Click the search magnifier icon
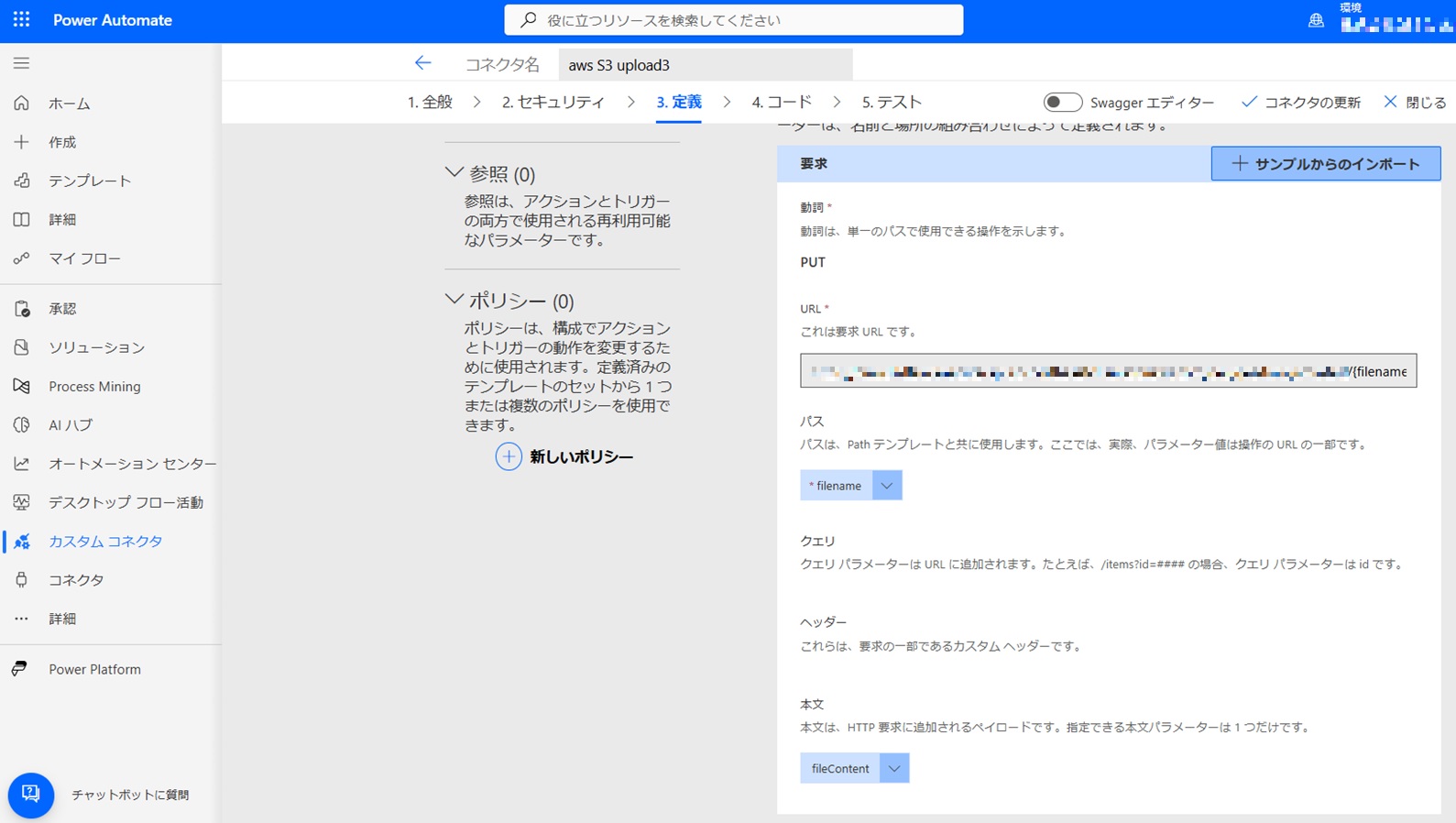Screen dimensions: 1456x823 (x=528, y=19)
